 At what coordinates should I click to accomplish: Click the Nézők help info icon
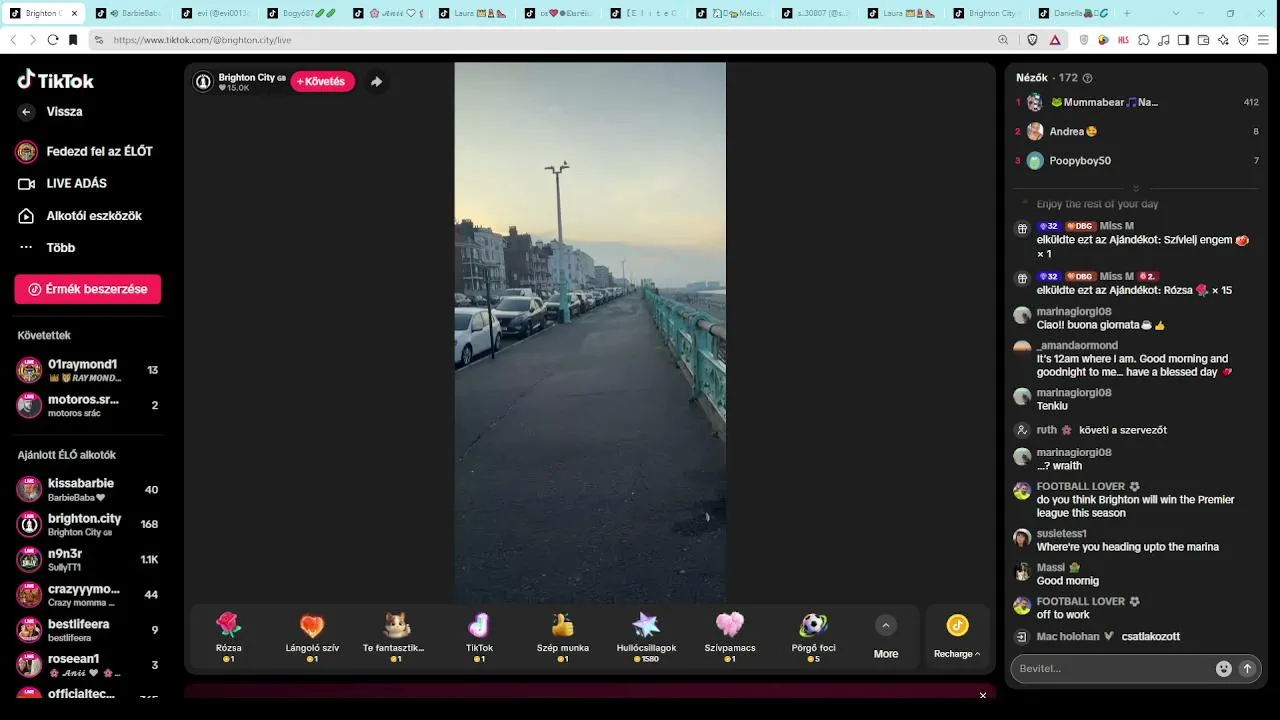click(1088, 78)
